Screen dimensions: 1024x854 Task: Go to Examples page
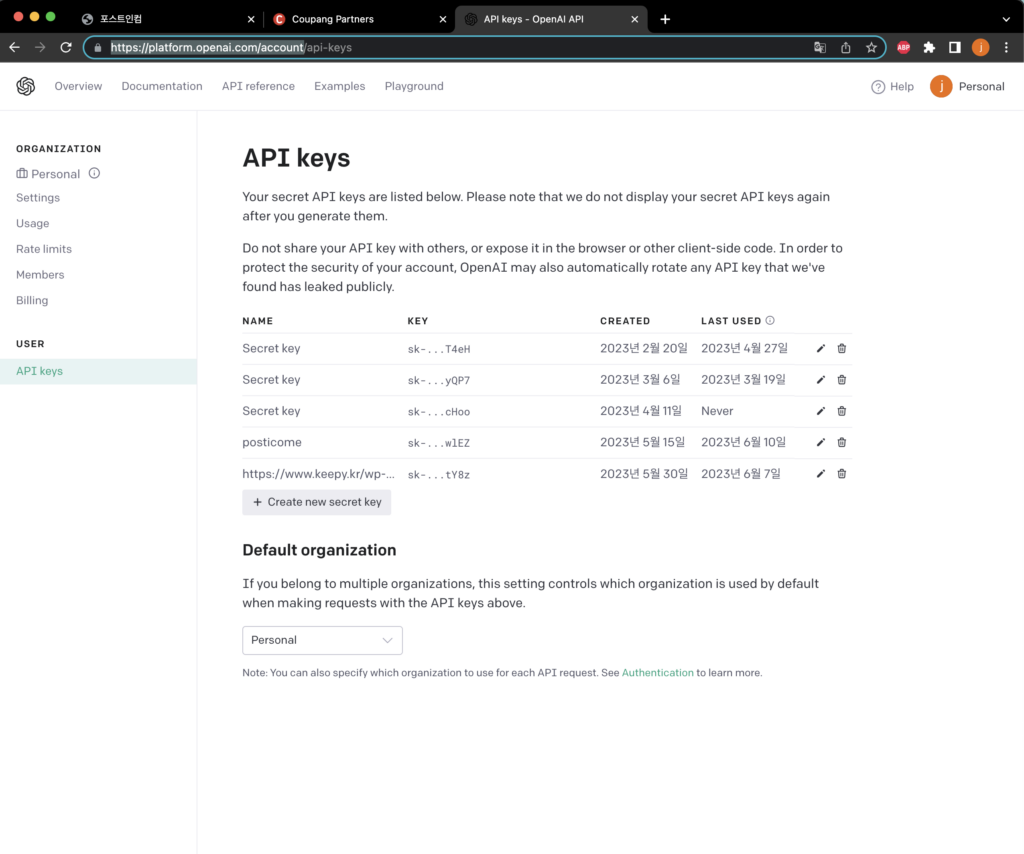[340, 86]
